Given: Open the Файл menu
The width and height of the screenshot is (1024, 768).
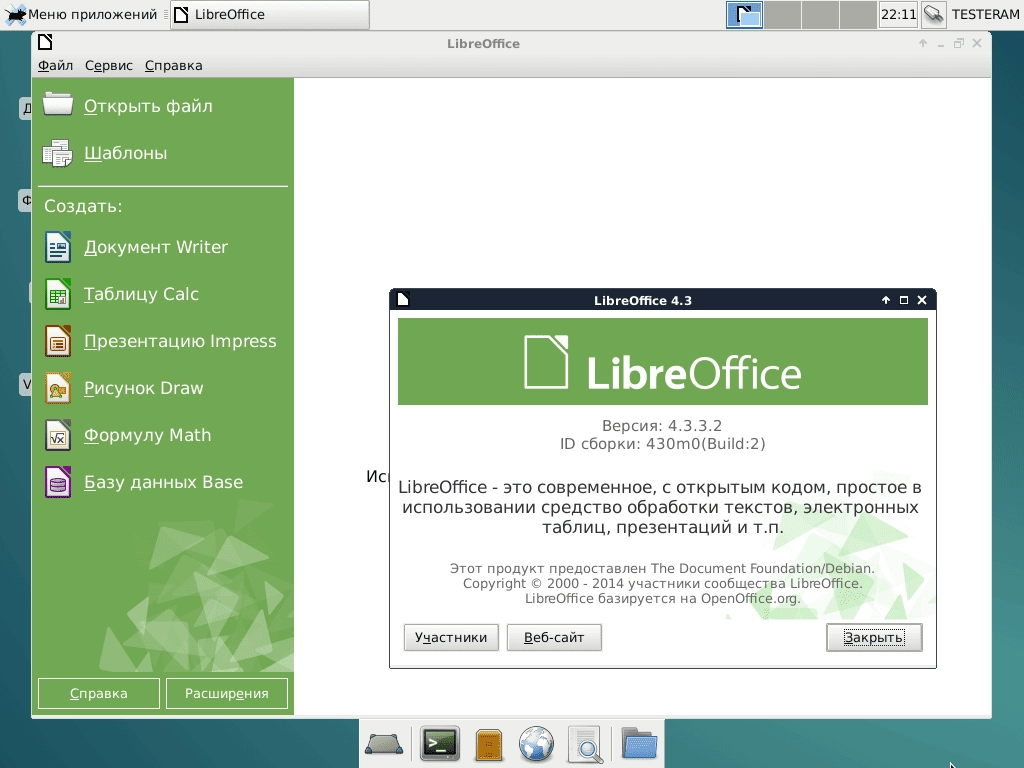Looking at the screenshot, I should pyautogui.click(x=56, y=65).
